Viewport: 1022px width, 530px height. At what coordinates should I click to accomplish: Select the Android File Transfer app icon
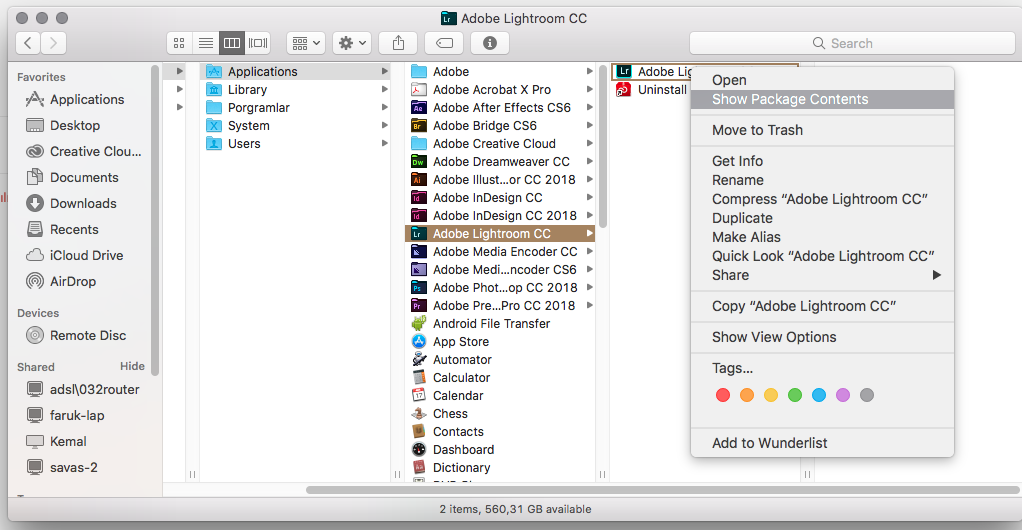click(419, 323)
